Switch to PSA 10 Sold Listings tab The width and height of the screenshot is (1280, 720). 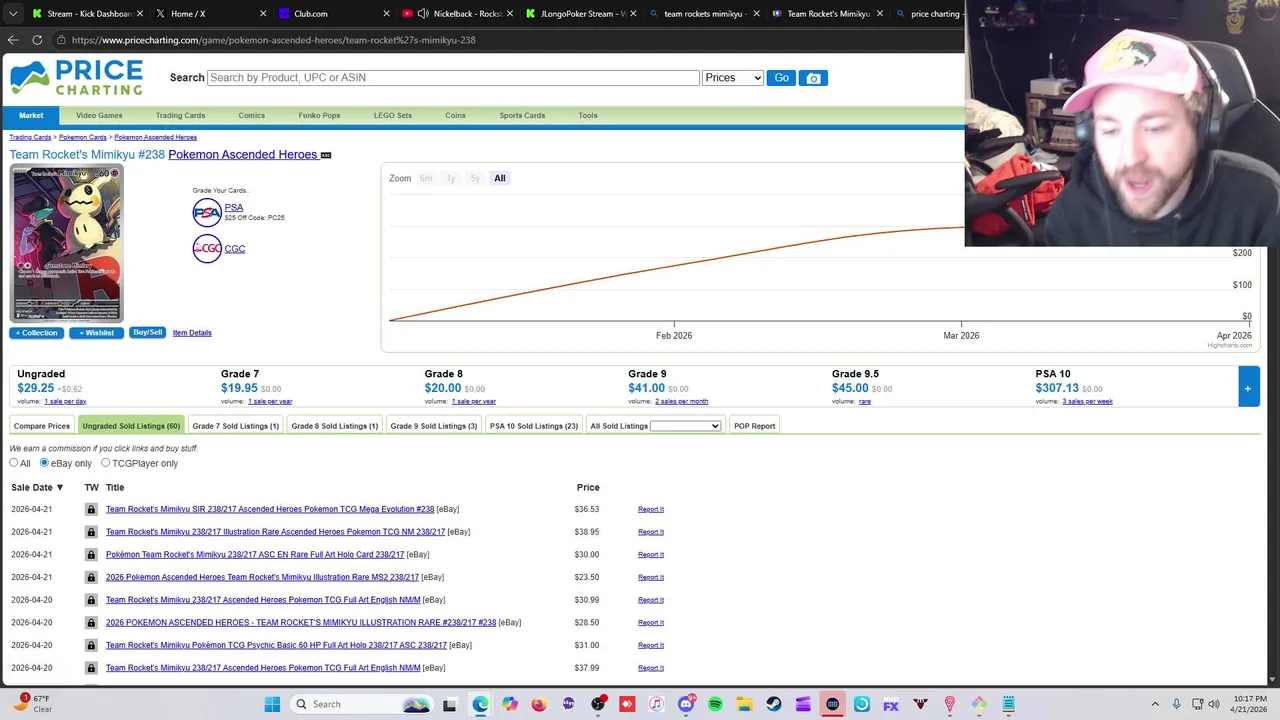(x=533, y=426)
